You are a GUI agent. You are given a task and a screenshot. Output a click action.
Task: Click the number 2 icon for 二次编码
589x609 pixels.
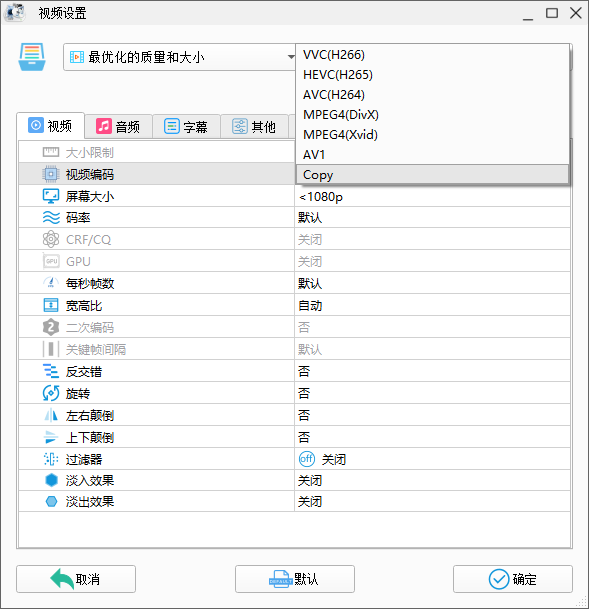click(x=51, y=327)
